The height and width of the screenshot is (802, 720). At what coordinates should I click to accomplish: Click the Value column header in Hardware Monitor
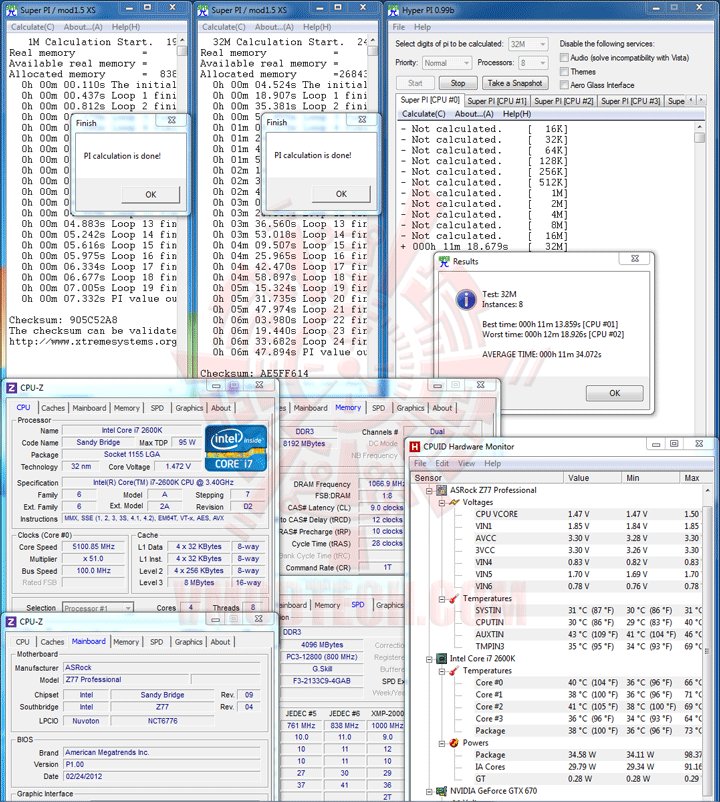593,478
